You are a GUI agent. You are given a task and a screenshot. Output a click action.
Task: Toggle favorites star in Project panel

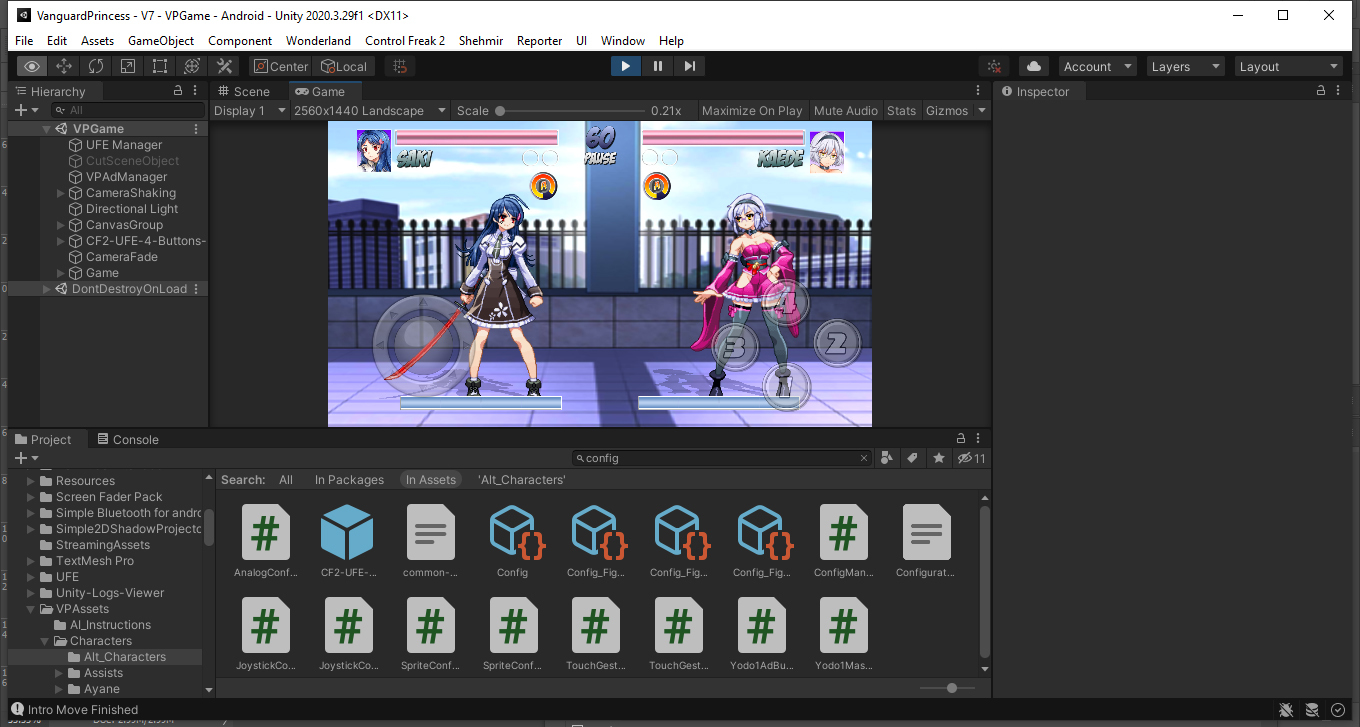[938, 458]
